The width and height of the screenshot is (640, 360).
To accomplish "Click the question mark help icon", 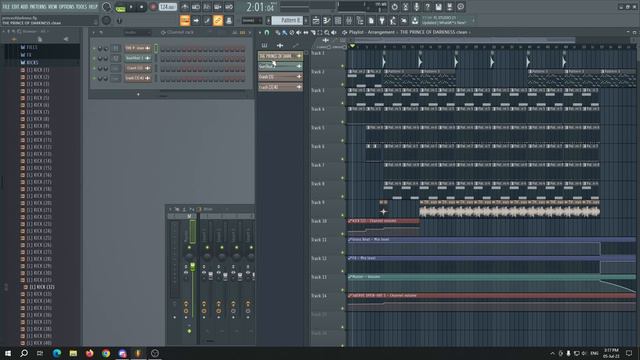I will [427, 7].
